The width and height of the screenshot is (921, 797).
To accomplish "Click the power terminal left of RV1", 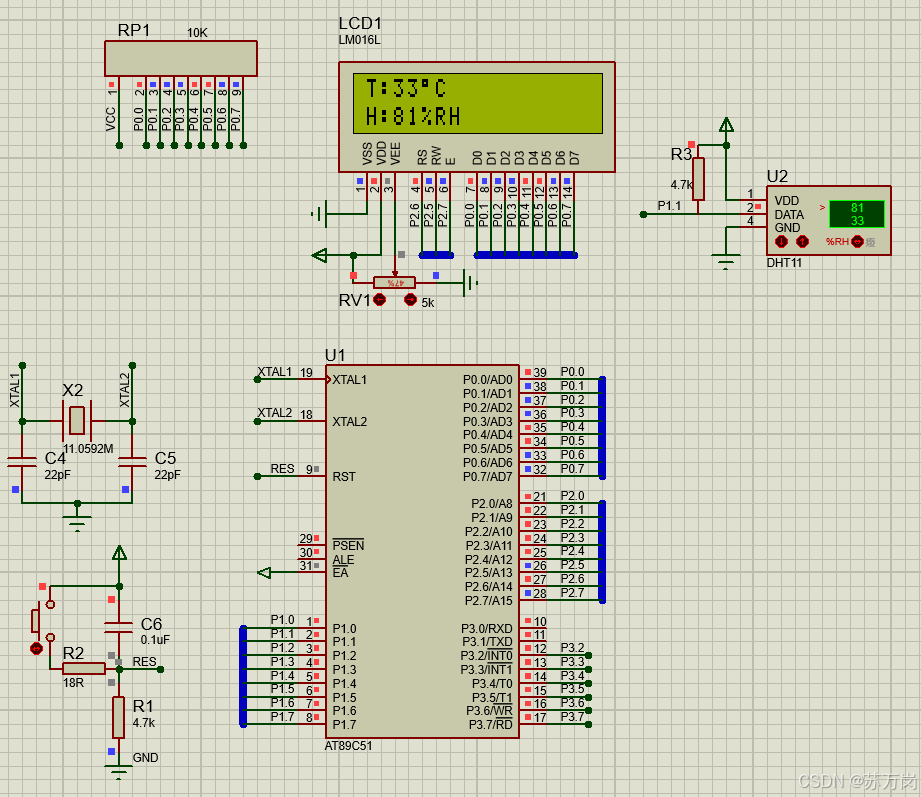I will pos(320,255).
